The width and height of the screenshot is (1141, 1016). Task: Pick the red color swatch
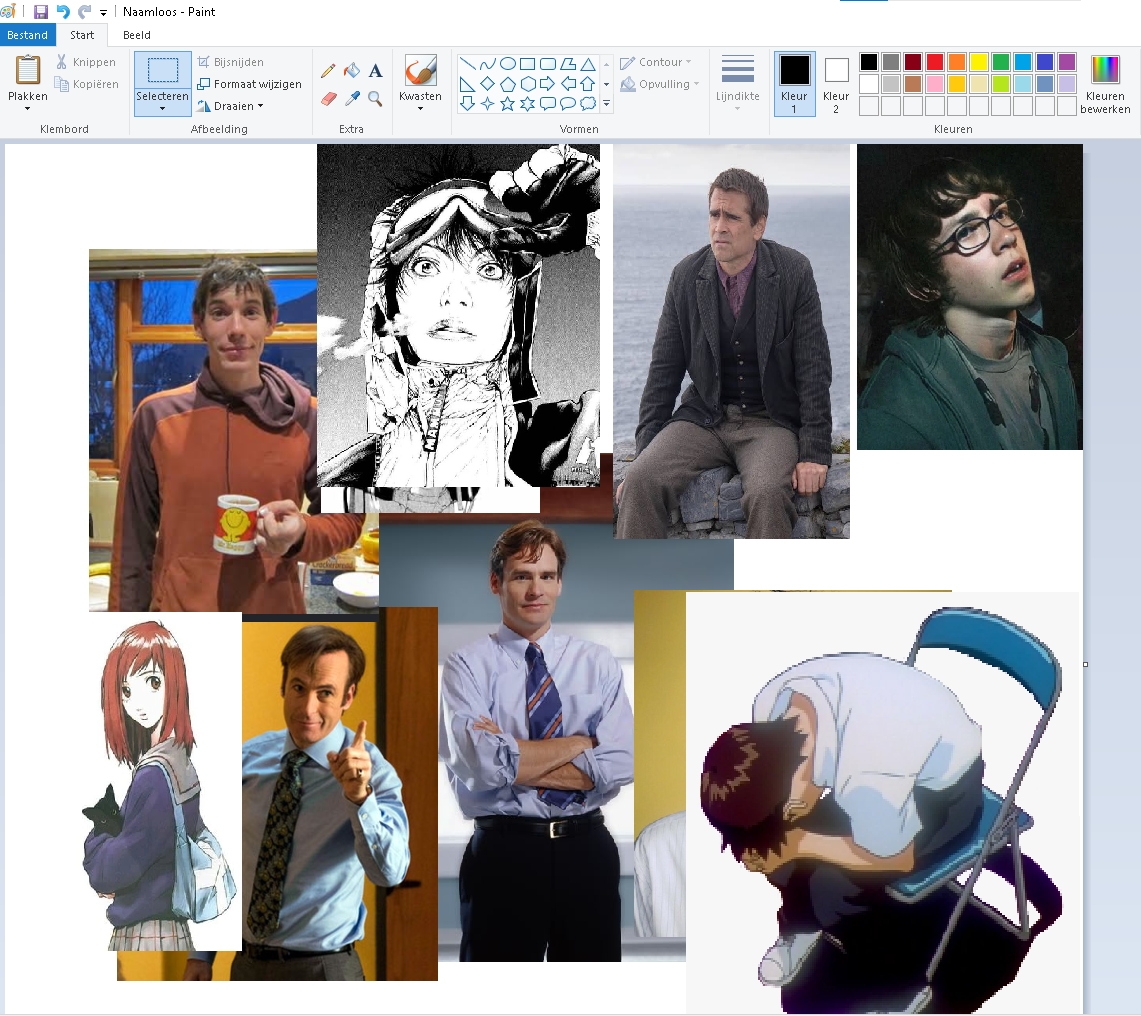point(935,62)
